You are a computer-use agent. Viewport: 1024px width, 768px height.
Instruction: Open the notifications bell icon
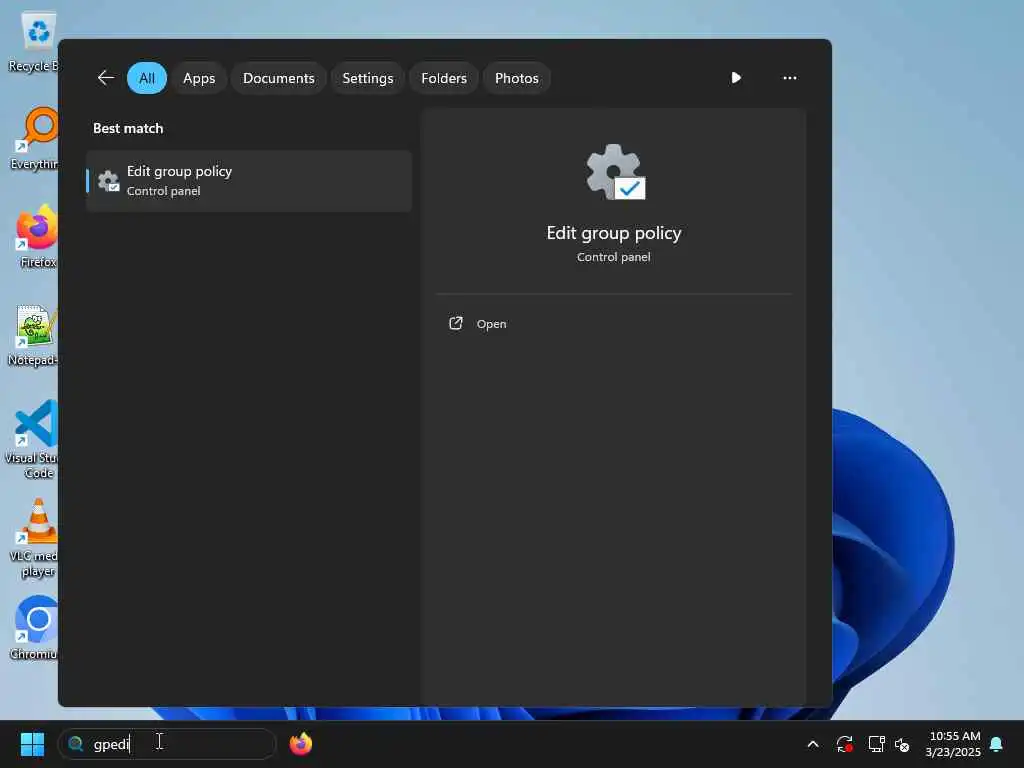[997, 744]
